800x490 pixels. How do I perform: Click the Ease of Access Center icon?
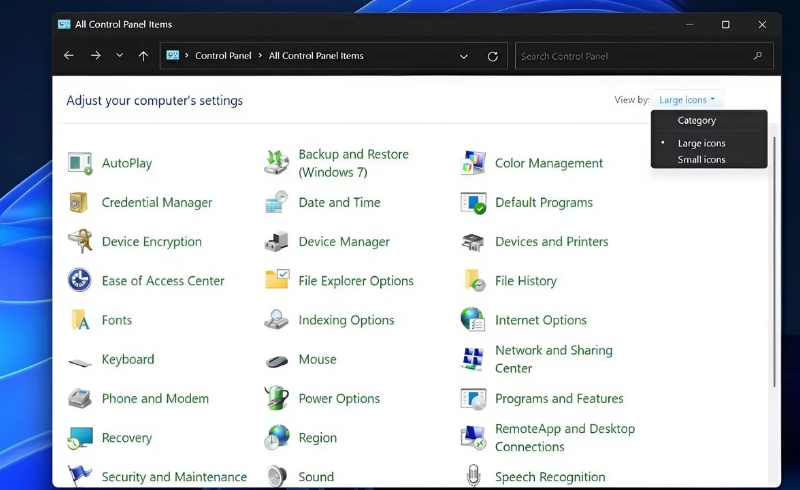(80, 280)
